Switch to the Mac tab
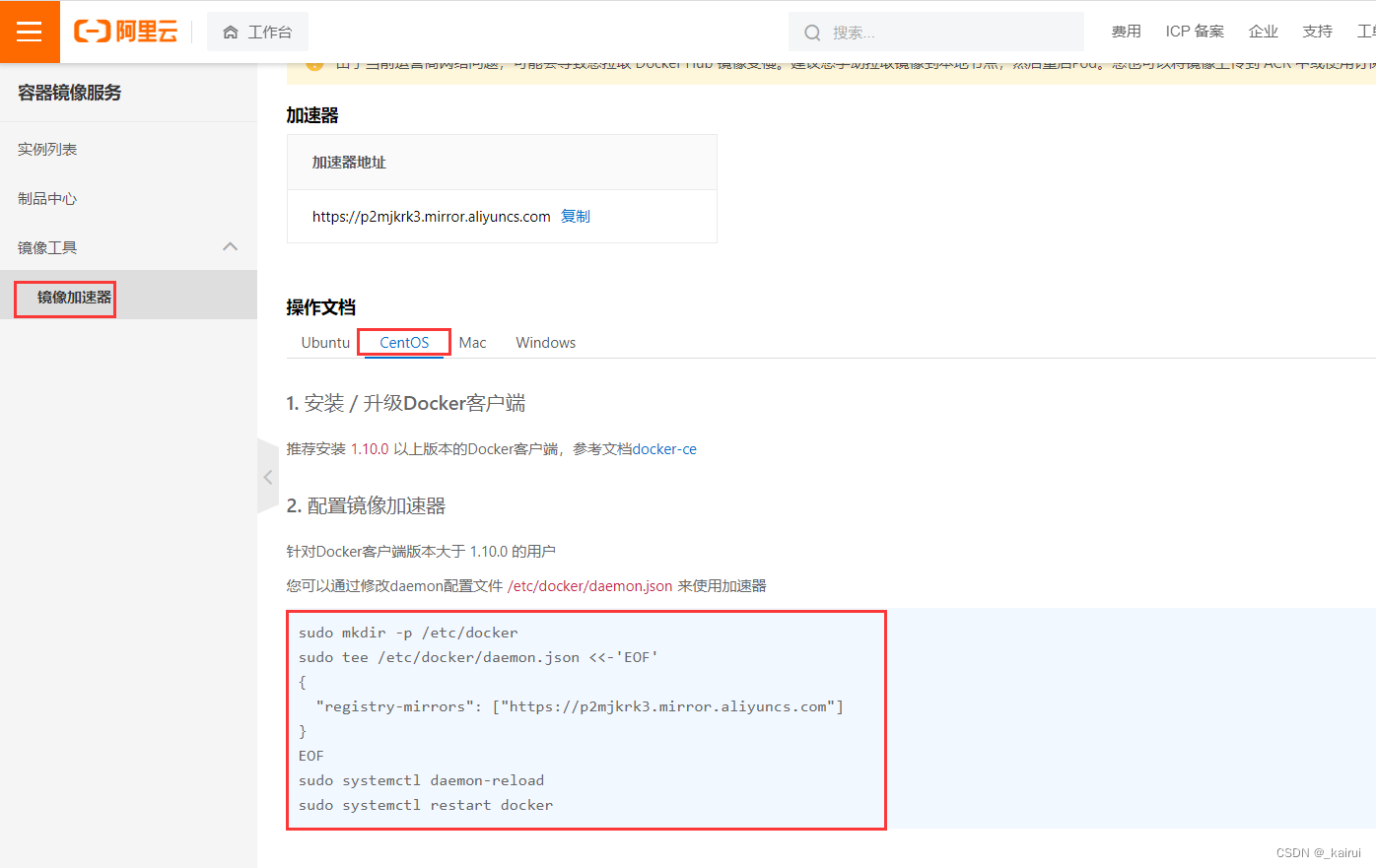 472,343
